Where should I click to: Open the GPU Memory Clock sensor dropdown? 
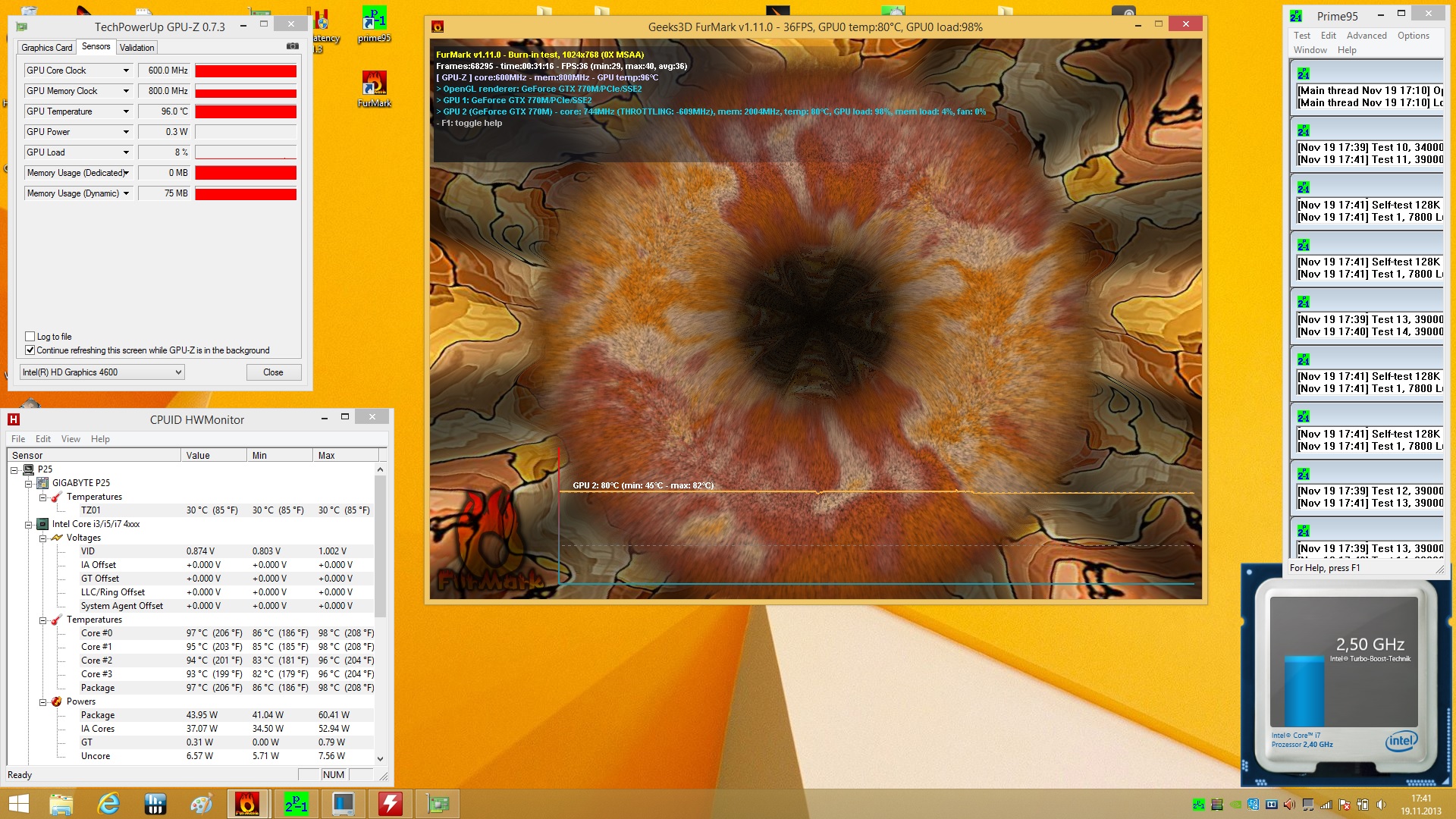tap(126, 91)
